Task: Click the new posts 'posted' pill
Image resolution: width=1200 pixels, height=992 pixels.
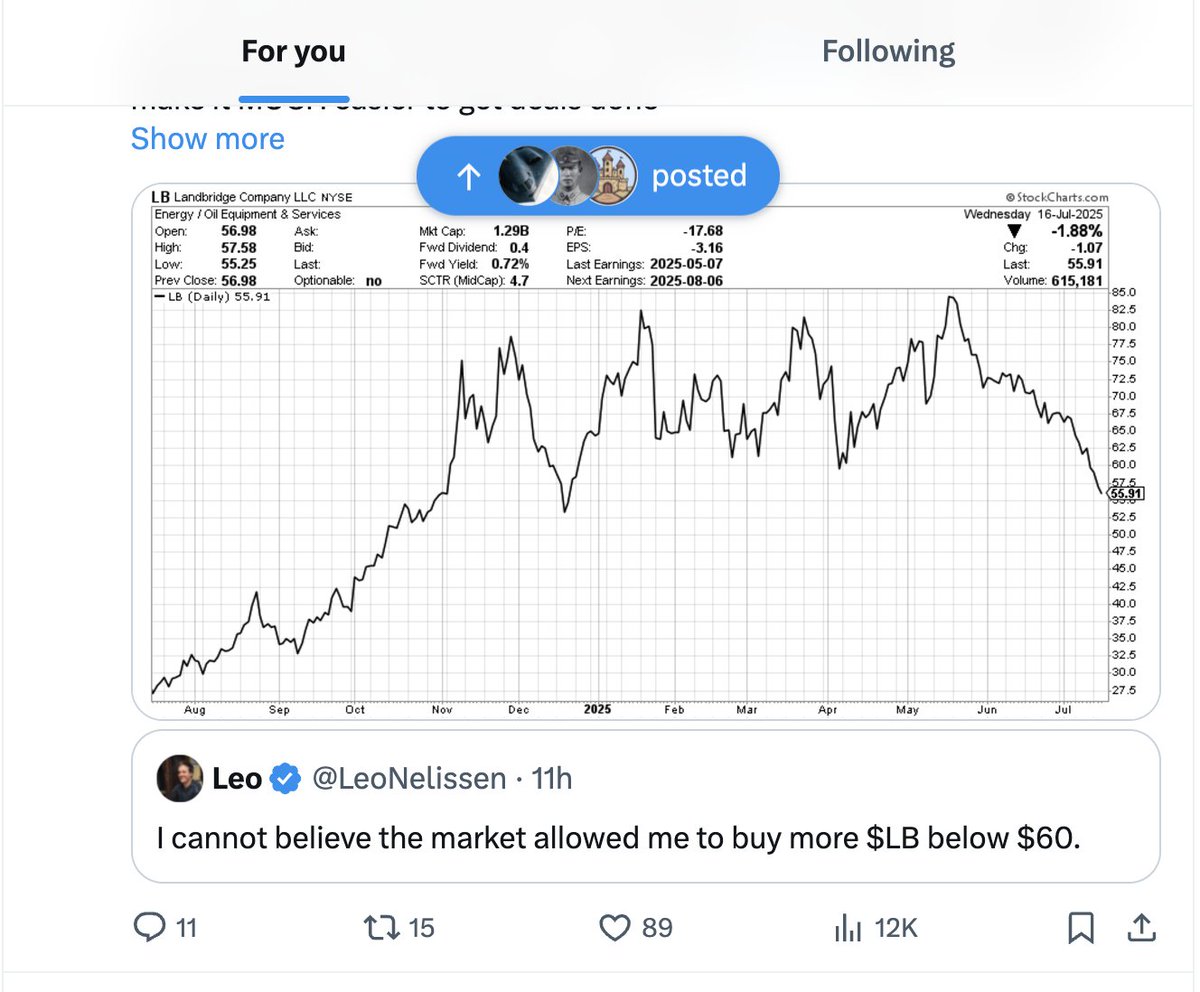Action: pos(597,176)
